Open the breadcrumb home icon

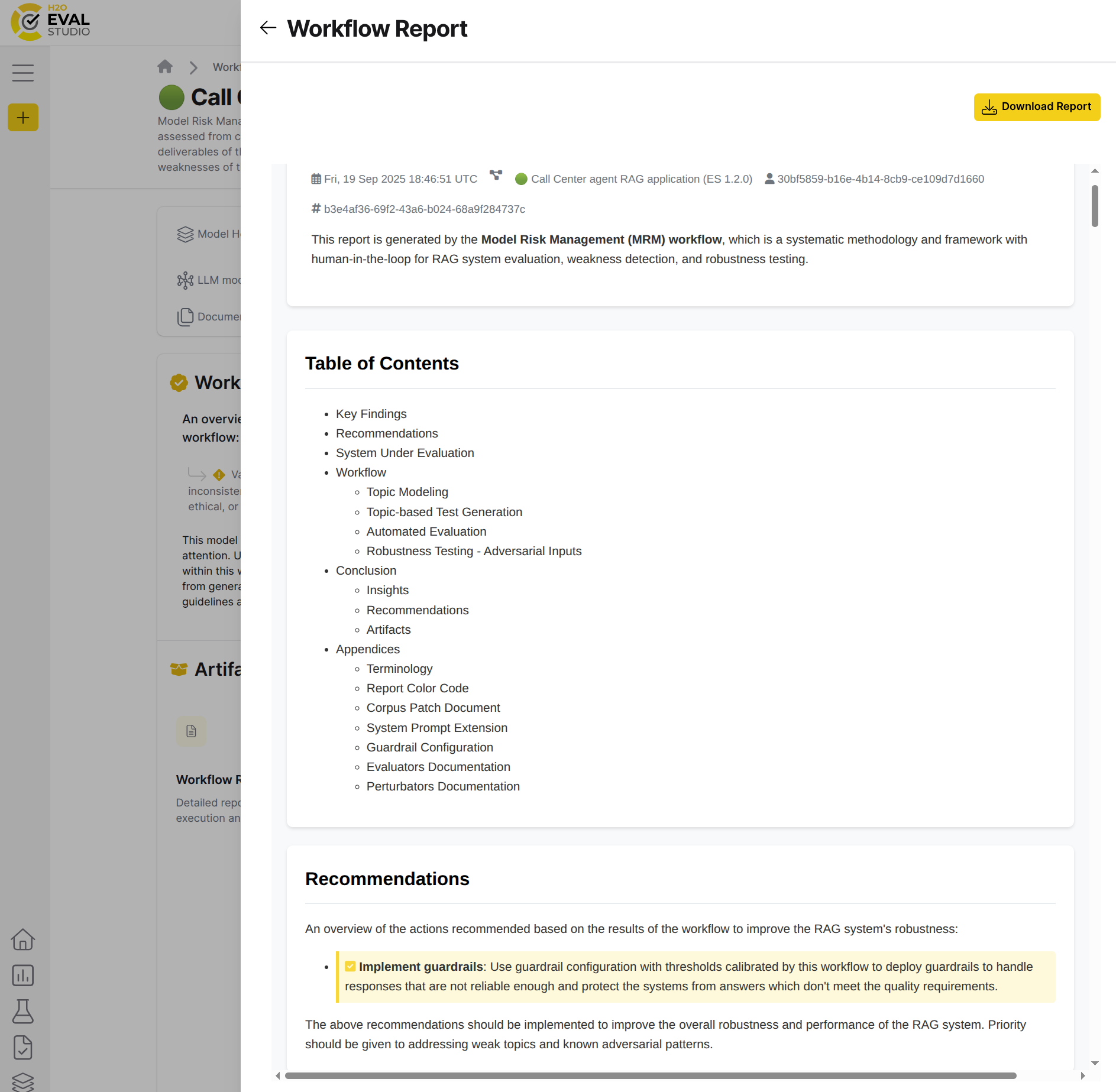tap(165, 67)
